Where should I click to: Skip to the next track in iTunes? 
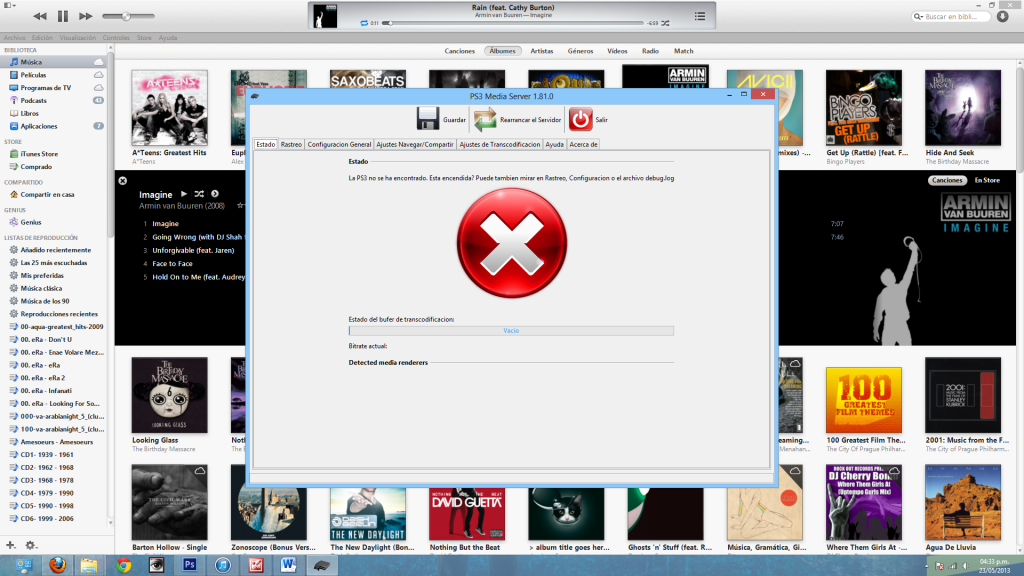click(86, 16)
